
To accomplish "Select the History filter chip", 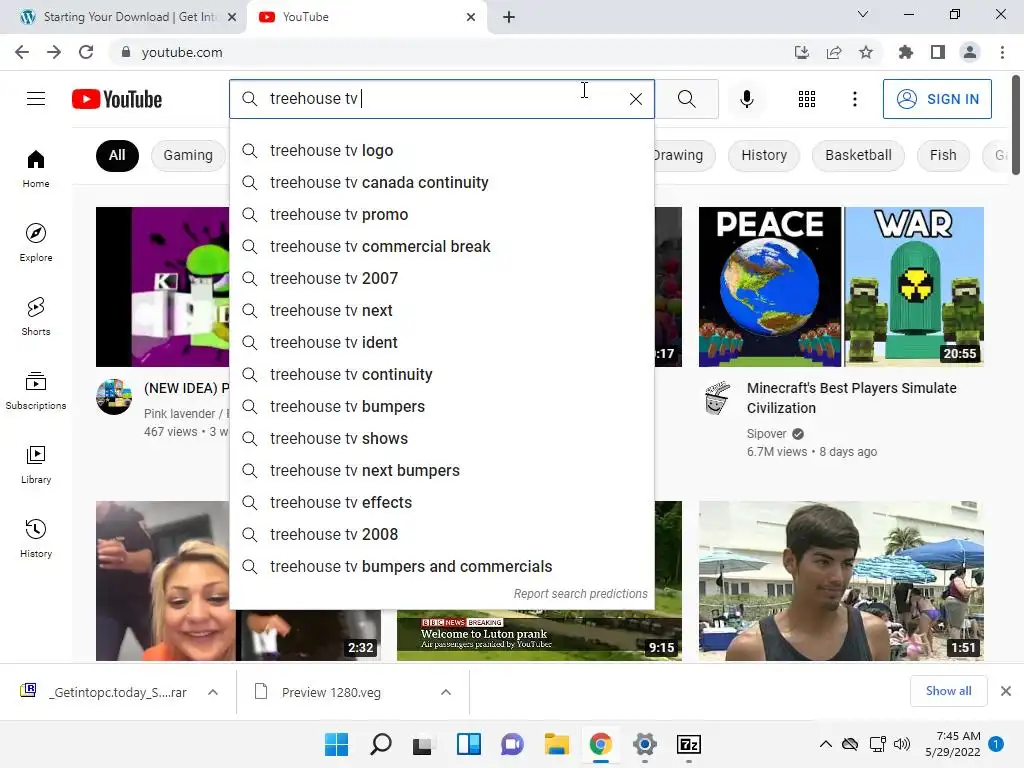I will 763,155.
